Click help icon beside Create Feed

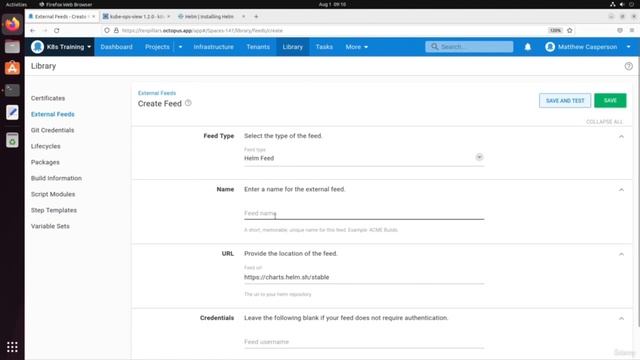coord(188,103)
